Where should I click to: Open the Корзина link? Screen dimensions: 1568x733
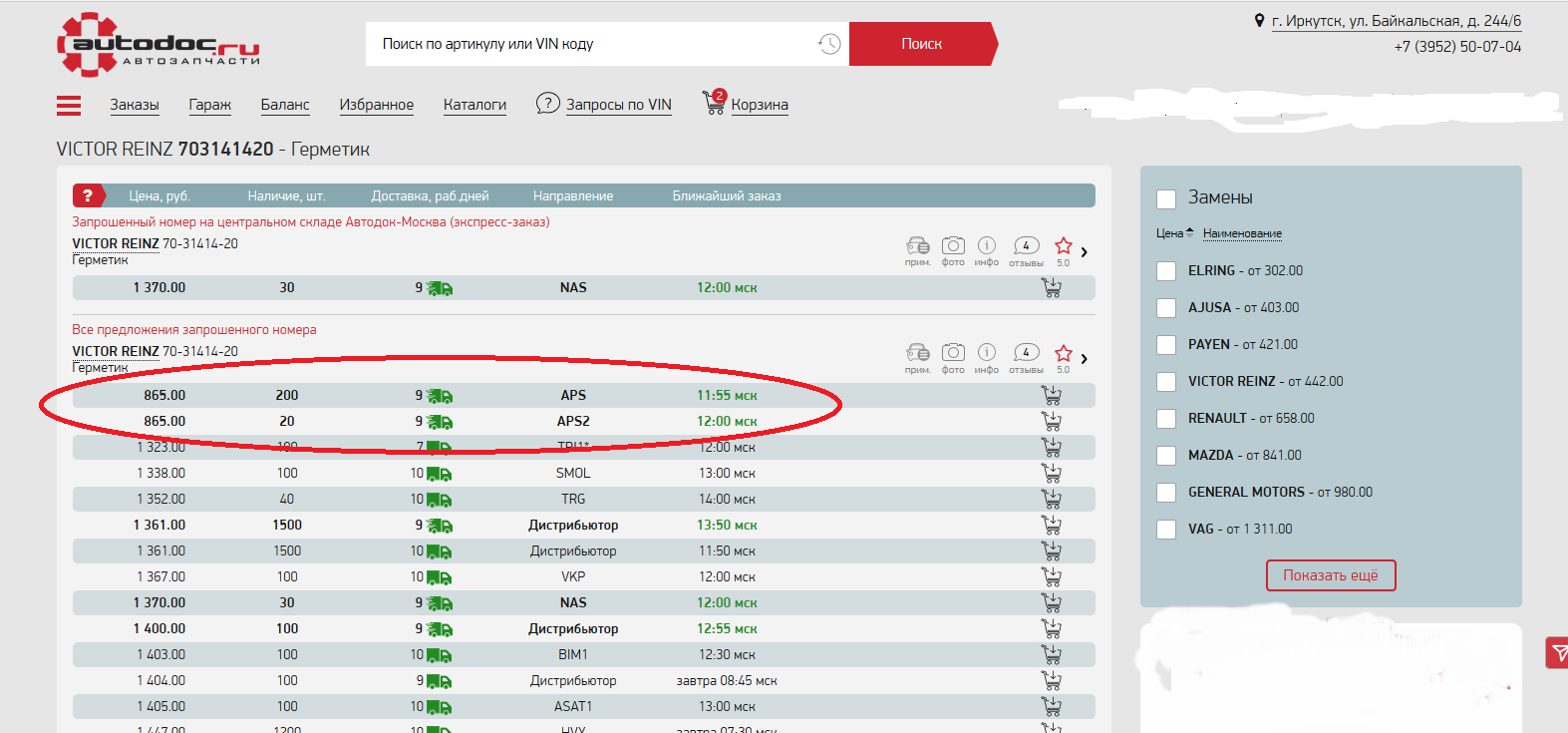[x=760, y=105]
